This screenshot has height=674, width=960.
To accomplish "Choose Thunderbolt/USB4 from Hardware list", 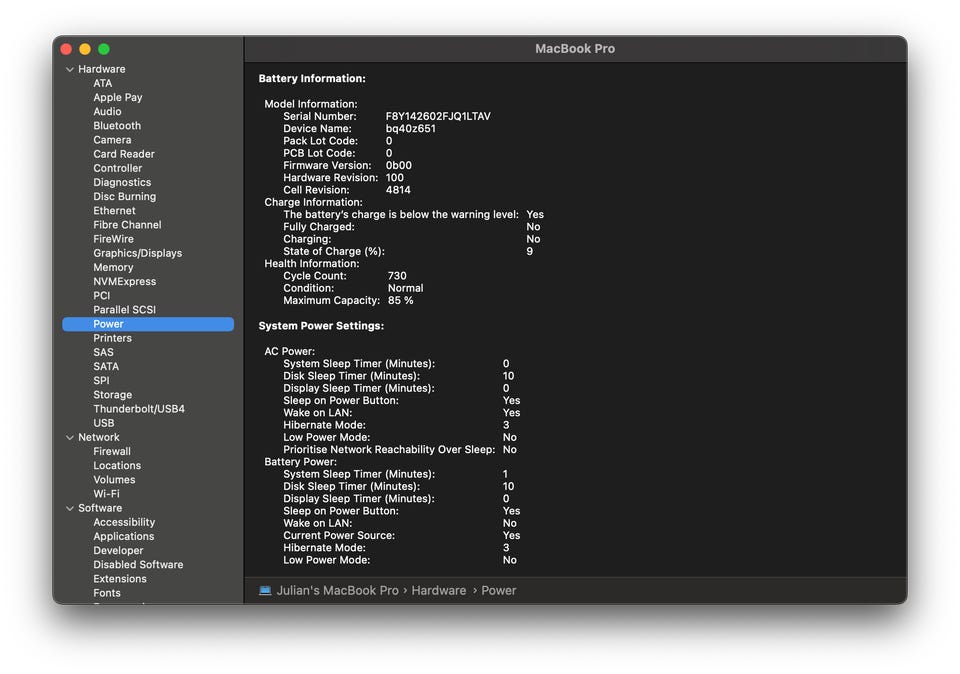I will (x=139, y=408).
